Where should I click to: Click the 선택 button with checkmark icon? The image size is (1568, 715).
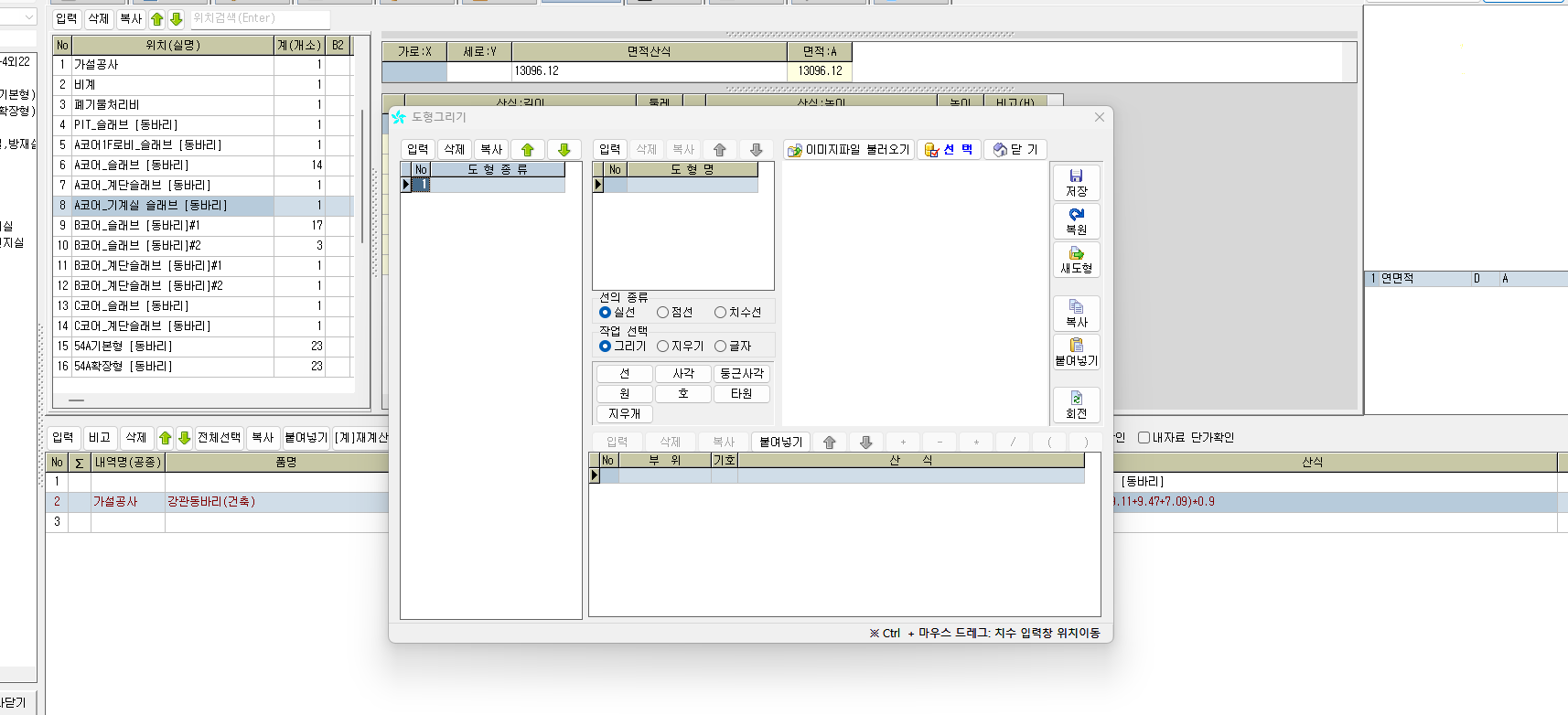tap(949, 150)
